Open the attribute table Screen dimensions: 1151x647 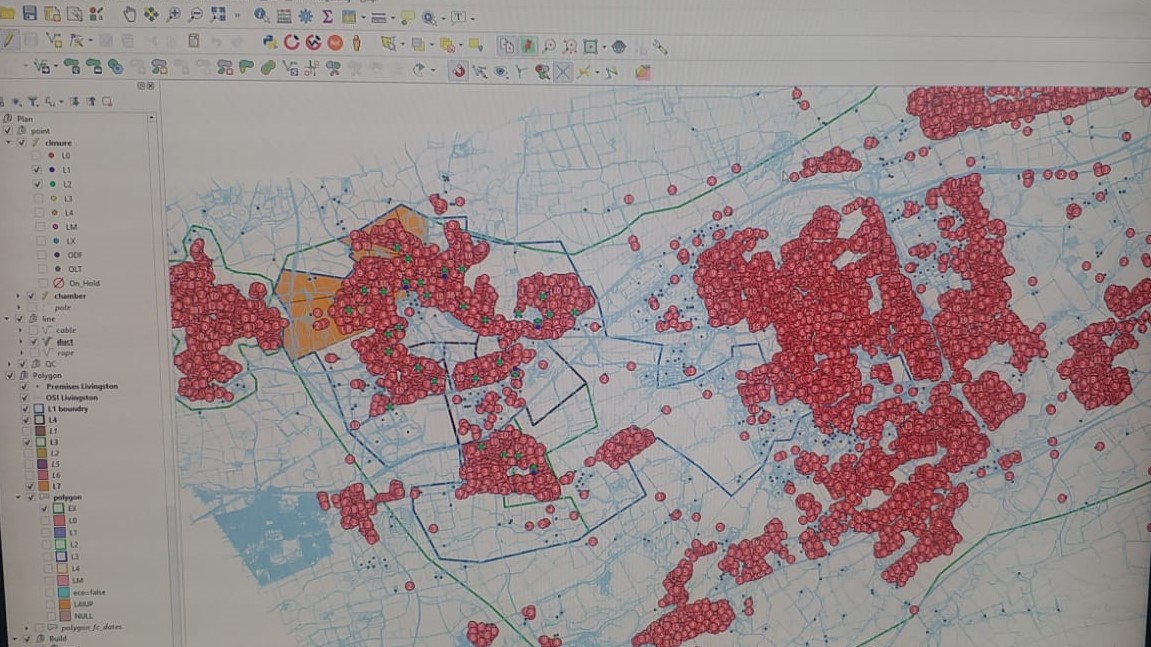pos(284,14)
